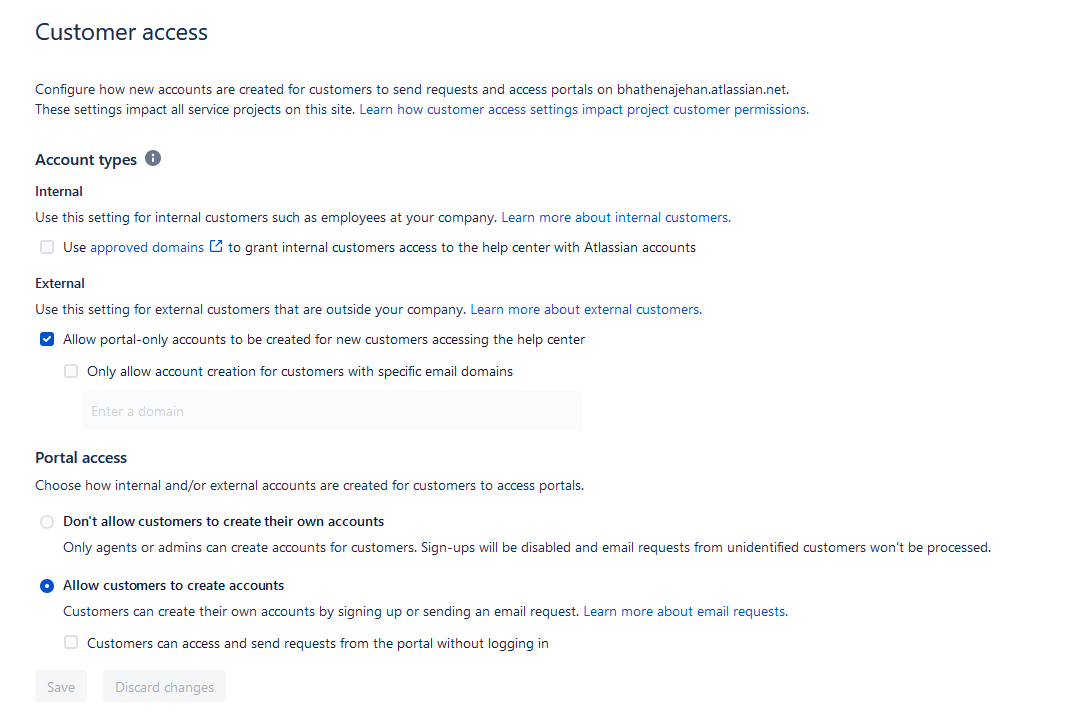Click Discard changes

(x=163, y=686)
